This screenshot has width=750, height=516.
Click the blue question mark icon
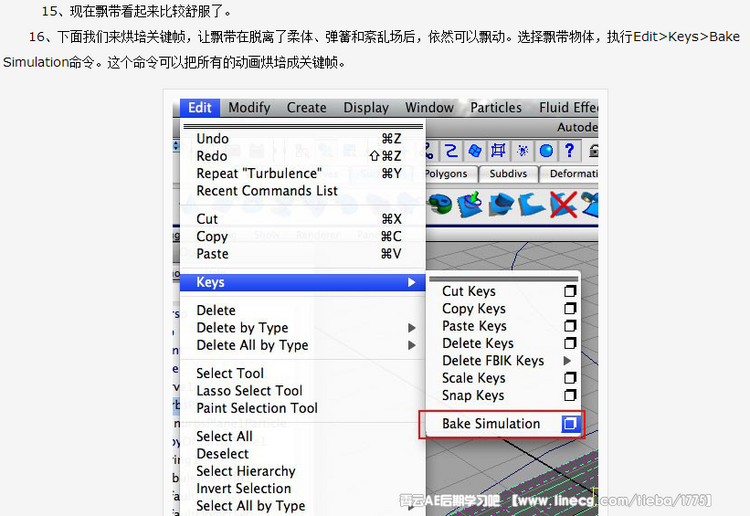(x=569, y=151)
